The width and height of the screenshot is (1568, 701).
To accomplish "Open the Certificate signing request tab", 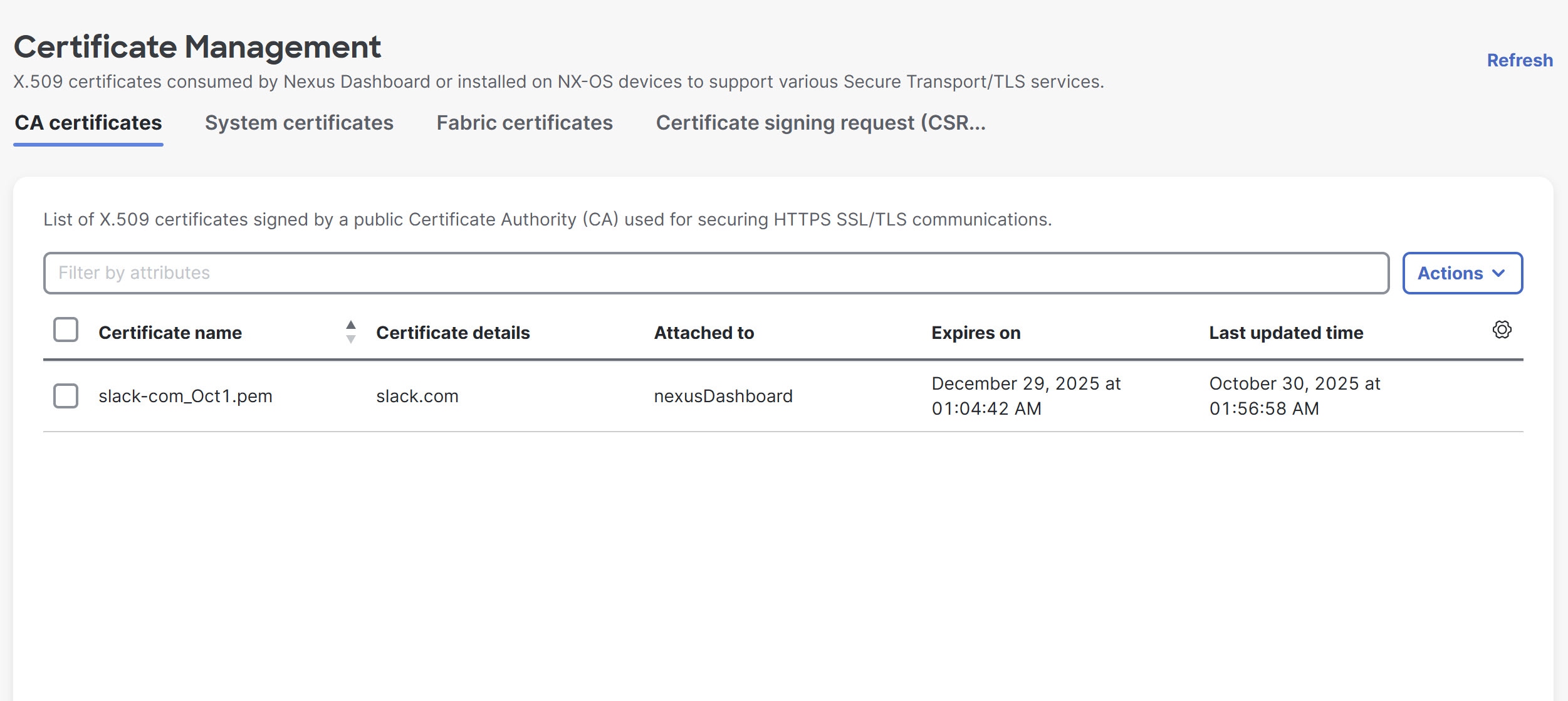I will pos(820,123).
